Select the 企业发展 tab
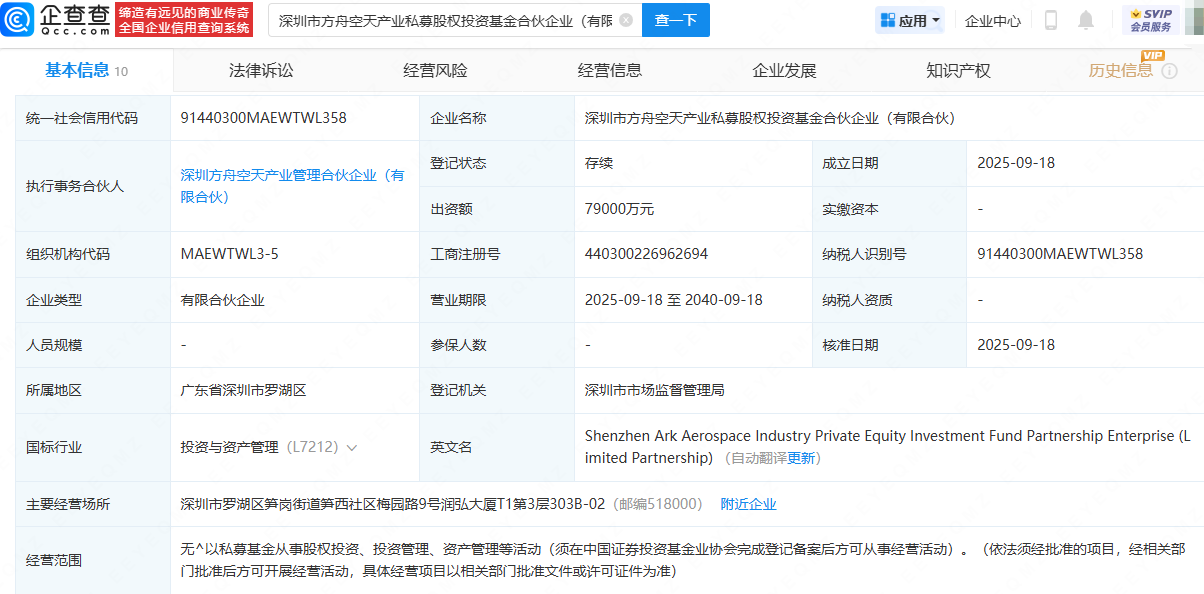The width and height of the screenshot is (1204, 594). point(784,70)
